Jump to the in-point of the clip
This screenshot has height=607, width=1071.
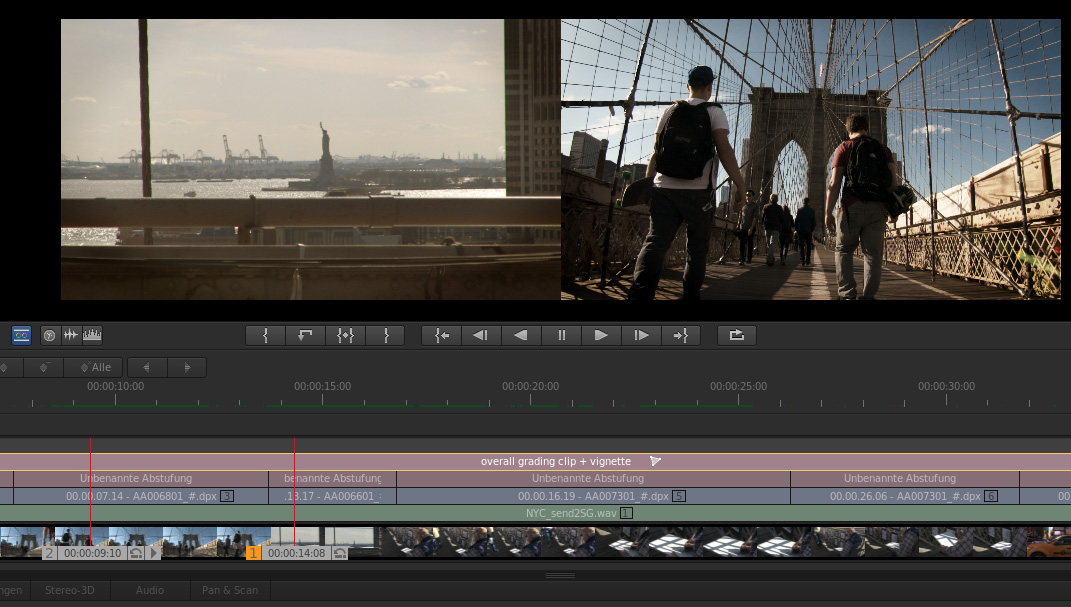coord(441,336)
